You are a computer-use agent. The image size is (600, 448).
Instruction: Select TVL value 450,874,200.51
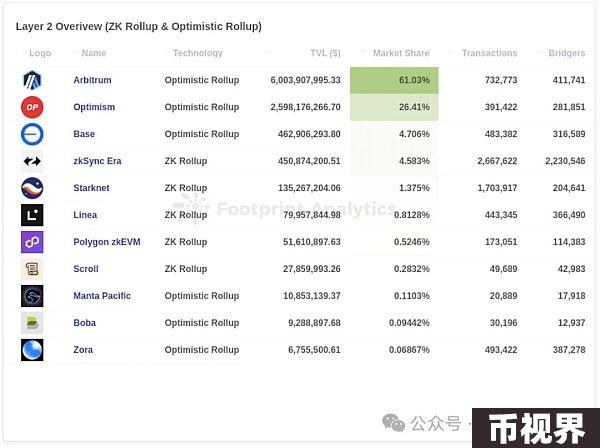coord(309,161)
